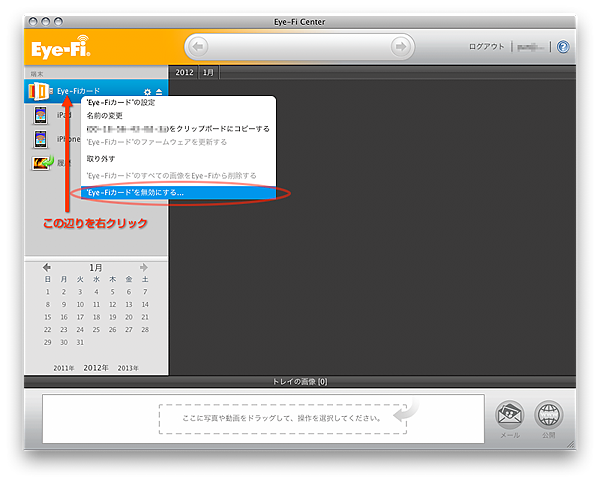Open the history icon in sidebar
The width and height of the screenshot is (600, 491).
(42, 163)
